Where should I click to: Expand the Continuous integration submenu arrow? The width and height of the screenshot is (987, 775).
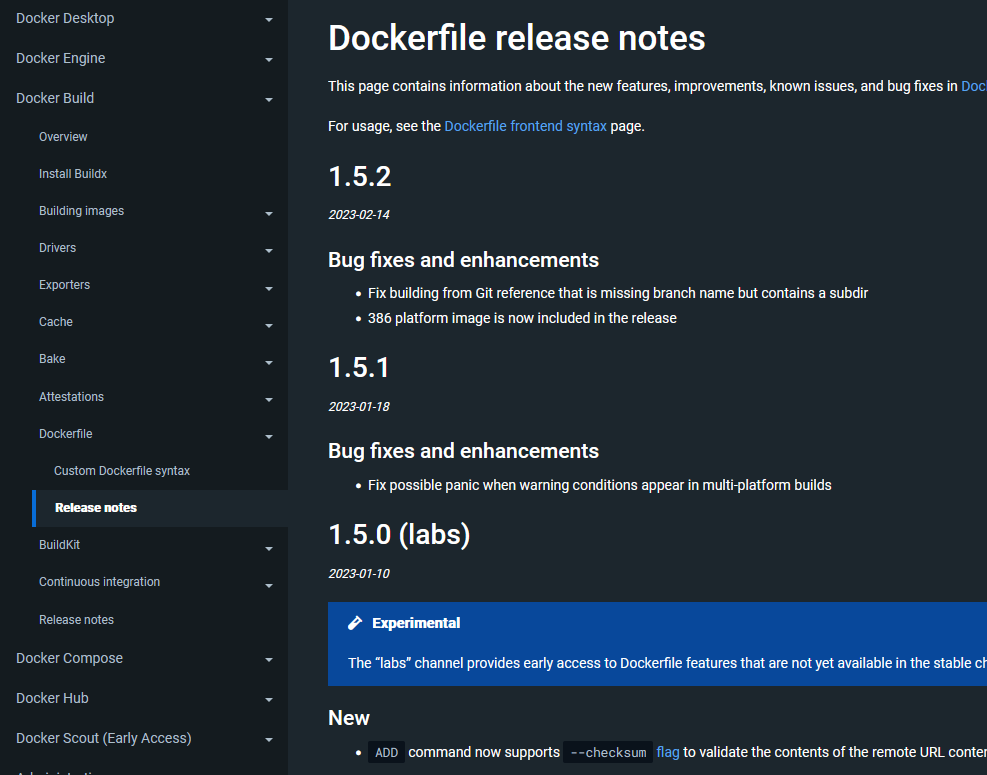pos(269,585)
